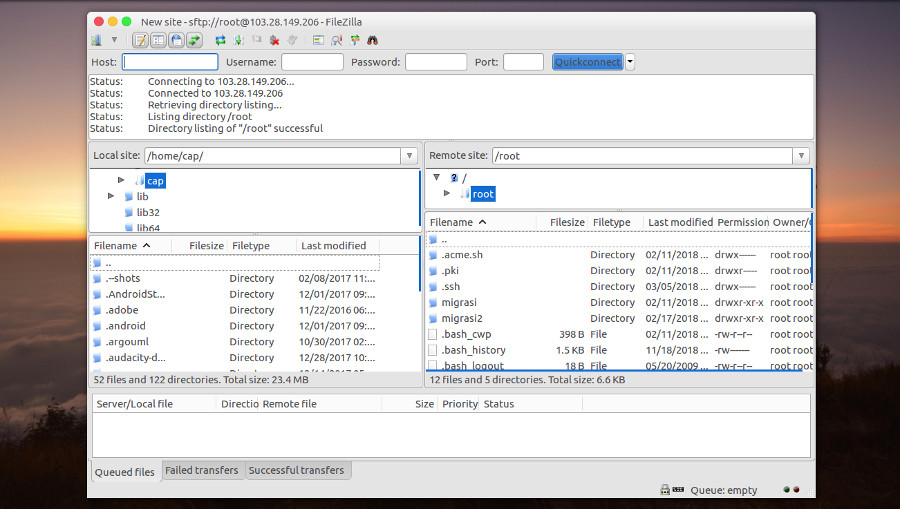Click into the Host input field
This screenshot has height=509, width=900.
(170, 62)
